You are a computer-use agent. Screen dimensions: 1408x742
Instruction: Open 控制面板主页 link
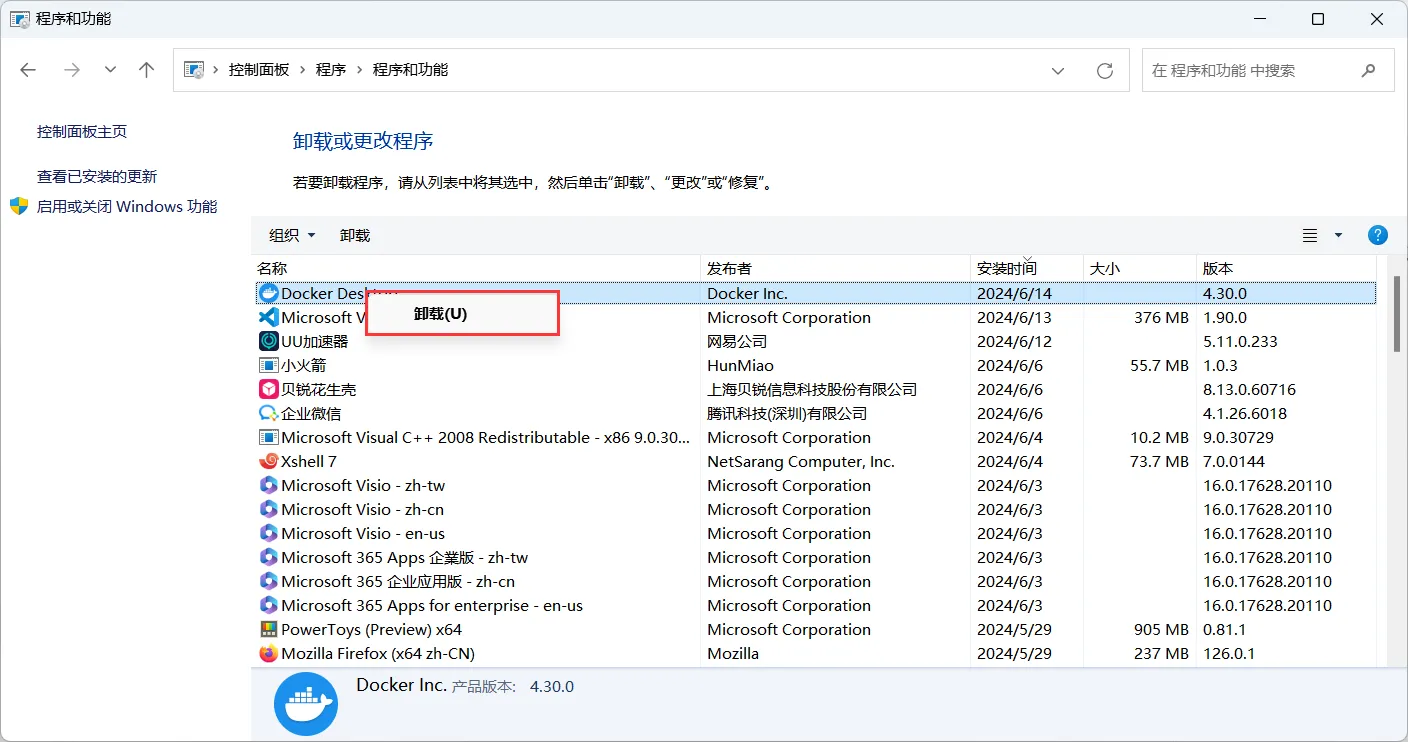pyautogui.click(x=82, y=131)
